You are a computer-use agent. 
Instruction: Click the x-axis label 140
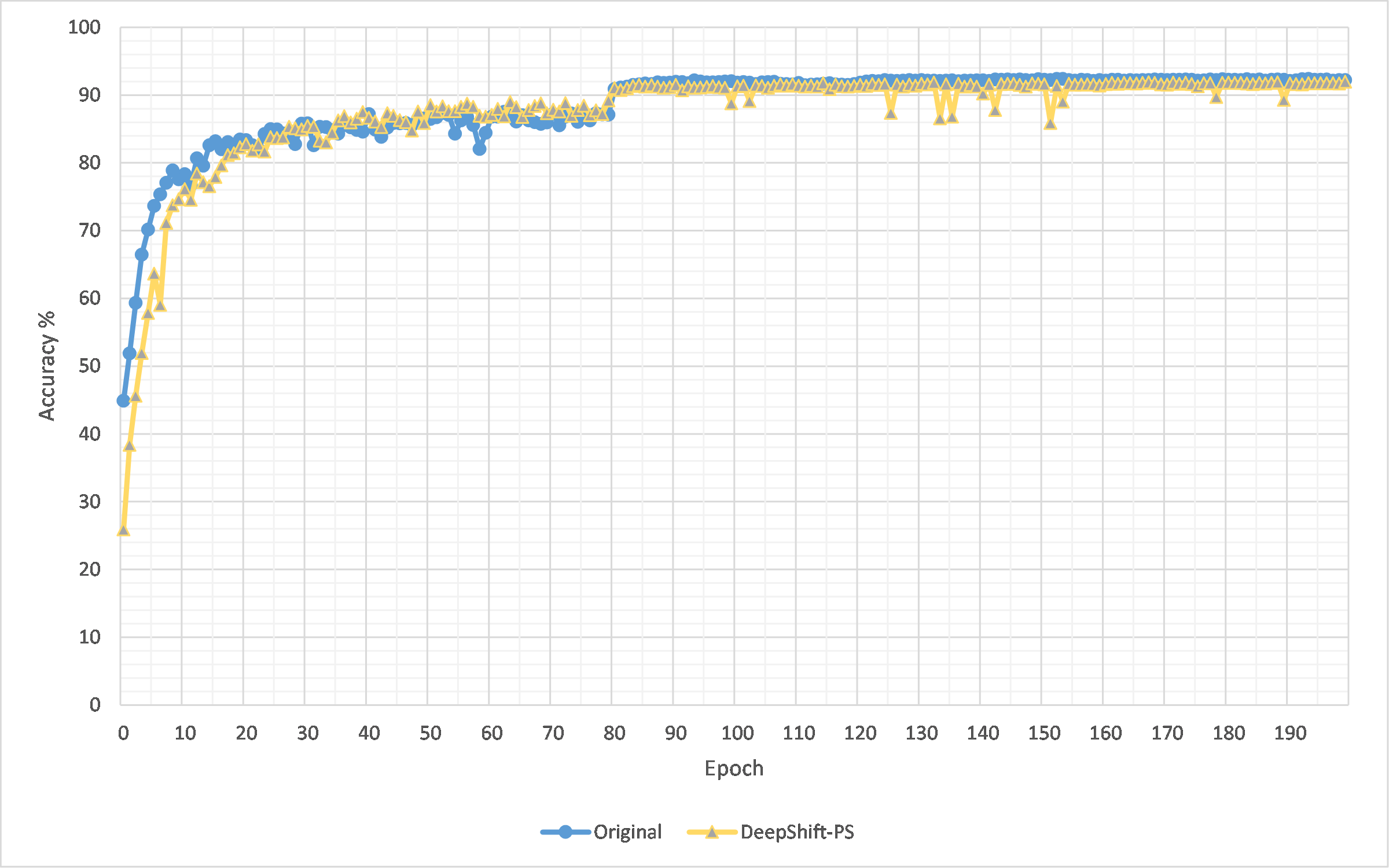pos(983,733)
